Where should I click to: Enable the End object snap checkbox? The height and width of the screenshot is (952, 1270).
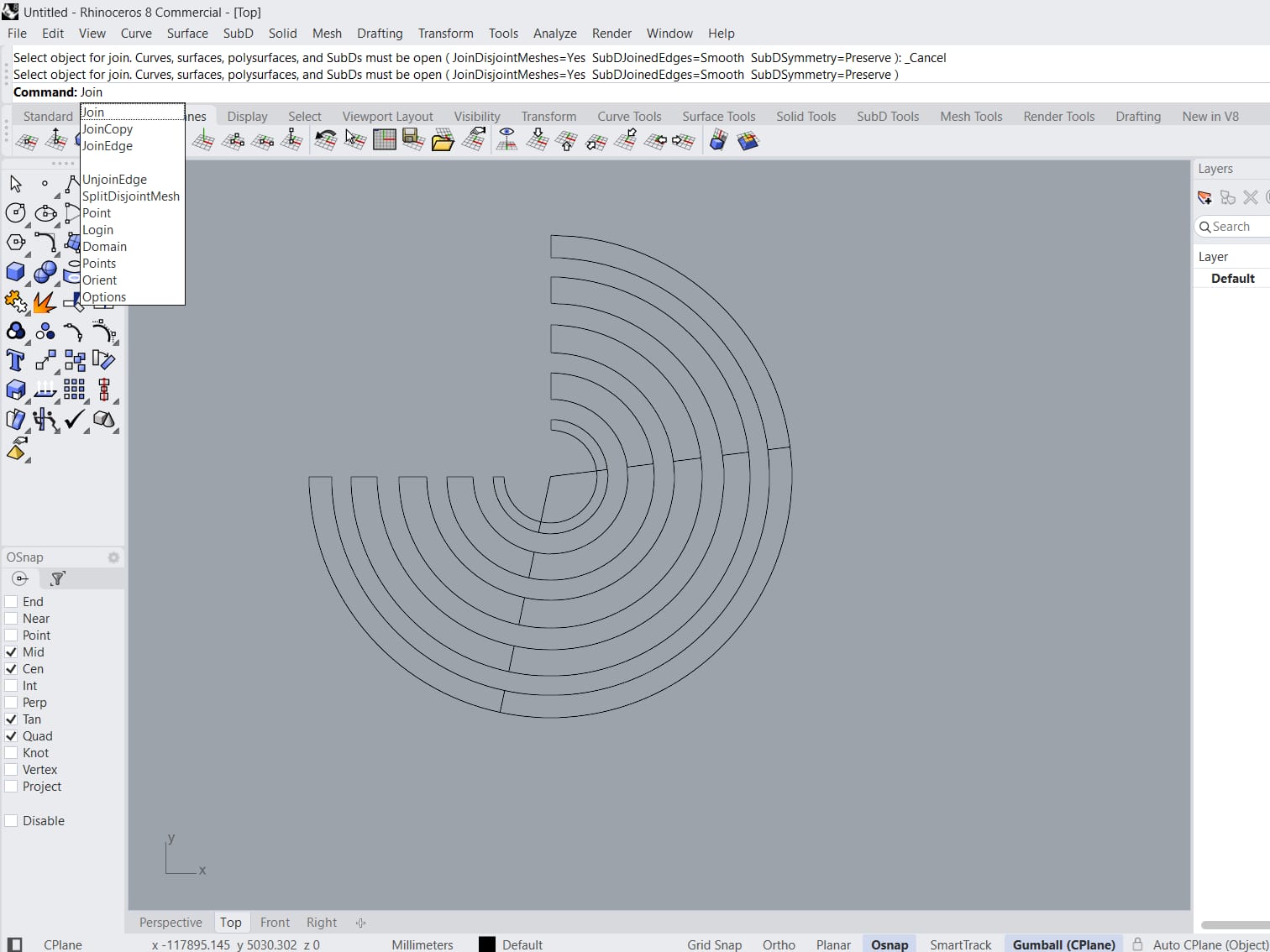[12, 602]
